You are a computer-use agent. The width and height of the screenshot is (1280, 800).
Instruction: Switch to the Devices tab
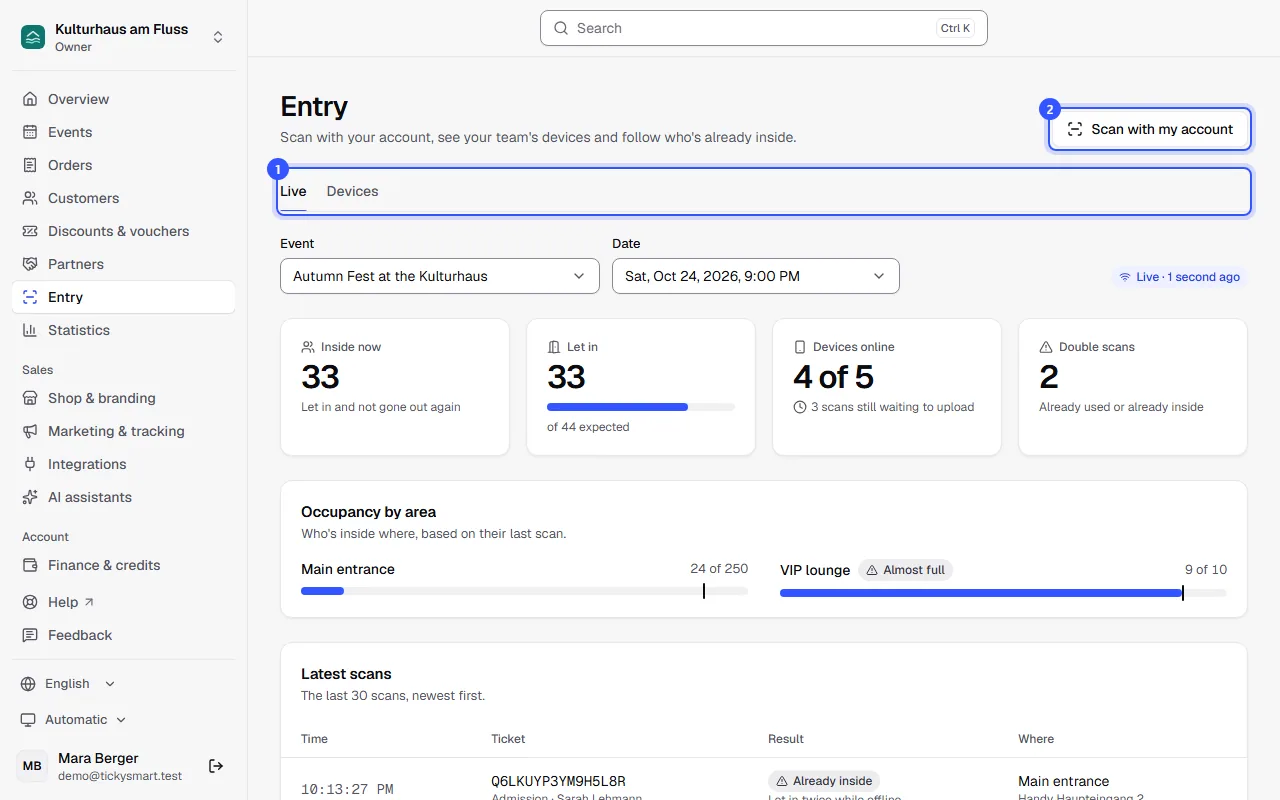(x=352, y=191)
